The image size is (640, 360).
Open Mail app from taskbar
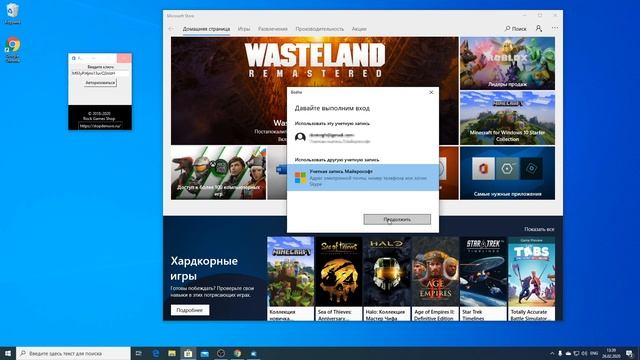point(204,353)
